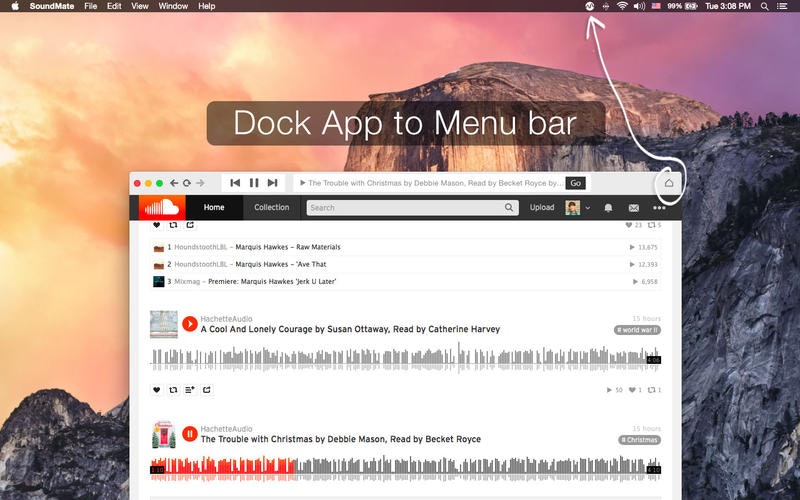Screen dimensions: 800x500
Task: Switch to the Collection tab
Action: (271, 208)
